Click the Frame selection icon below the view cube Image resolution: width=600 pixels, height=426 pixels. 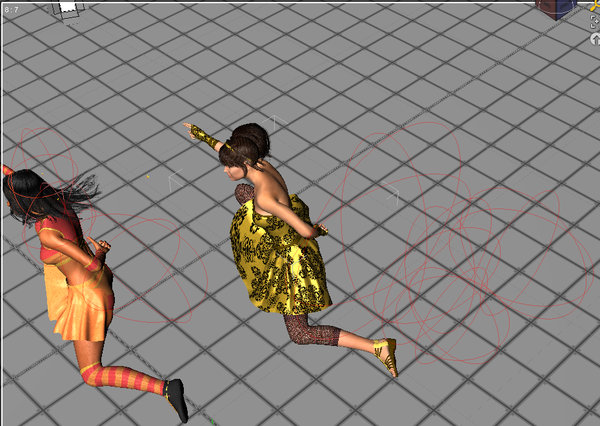[595, 22]
